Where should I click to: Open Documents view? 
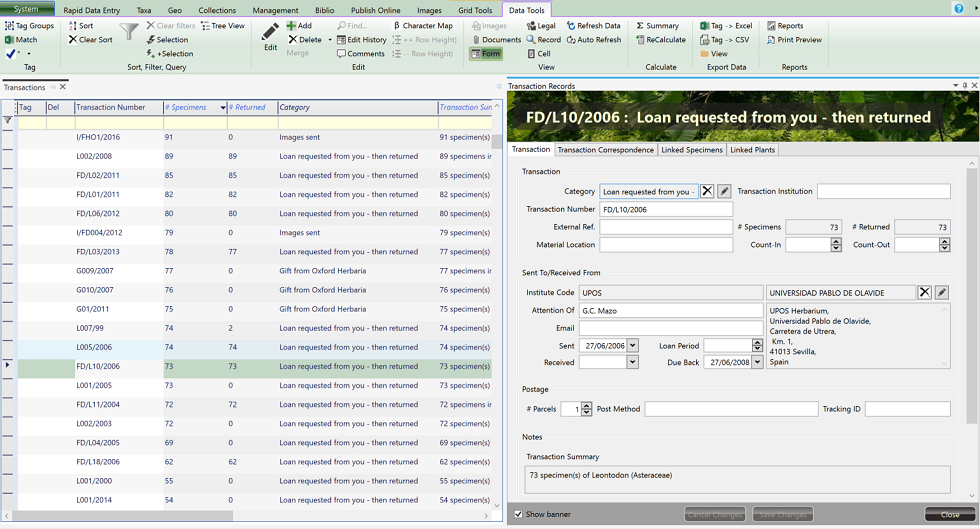496,39
